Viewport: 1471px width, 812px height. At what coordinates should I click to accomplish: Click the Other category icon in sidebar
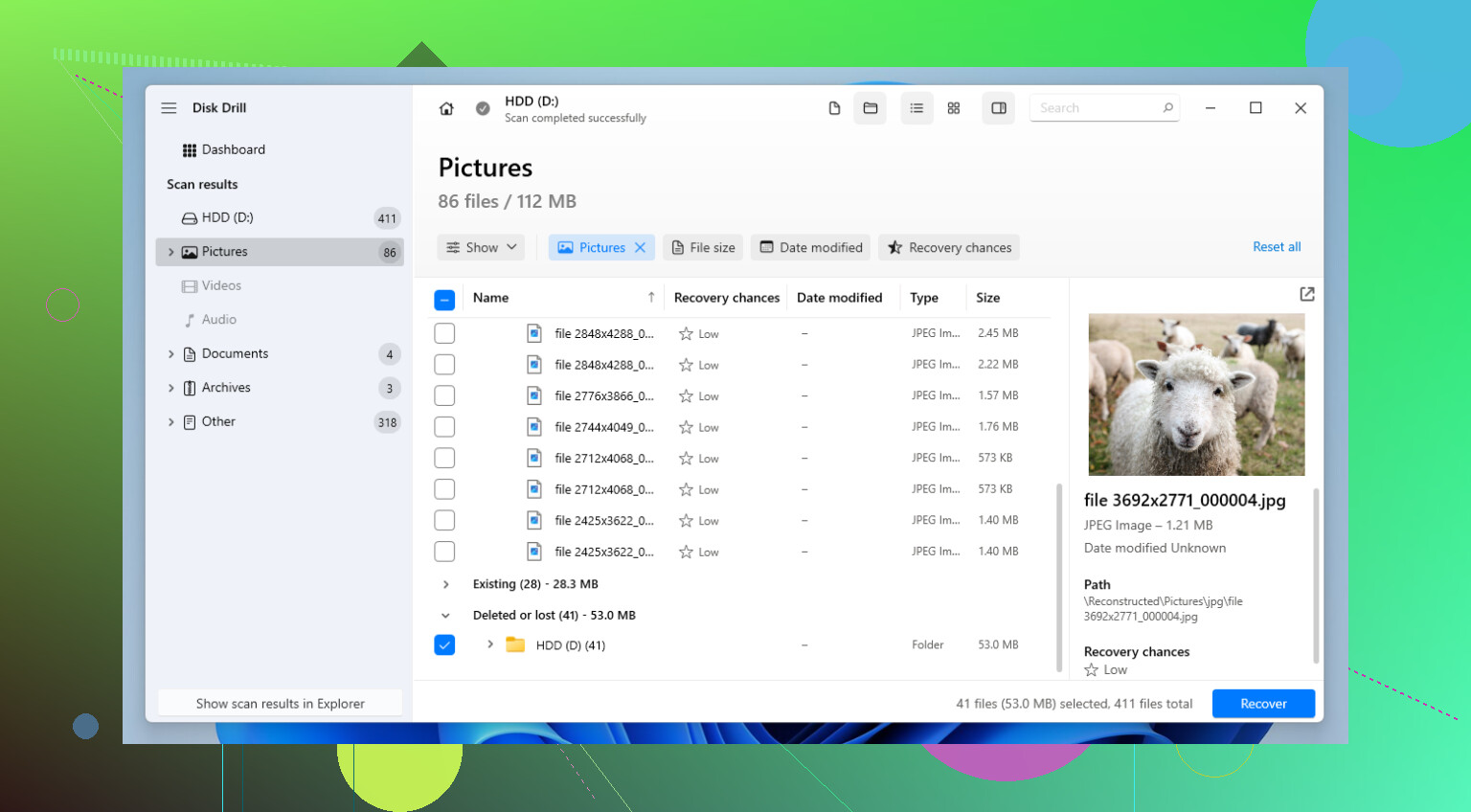click(x=190, y=422)
